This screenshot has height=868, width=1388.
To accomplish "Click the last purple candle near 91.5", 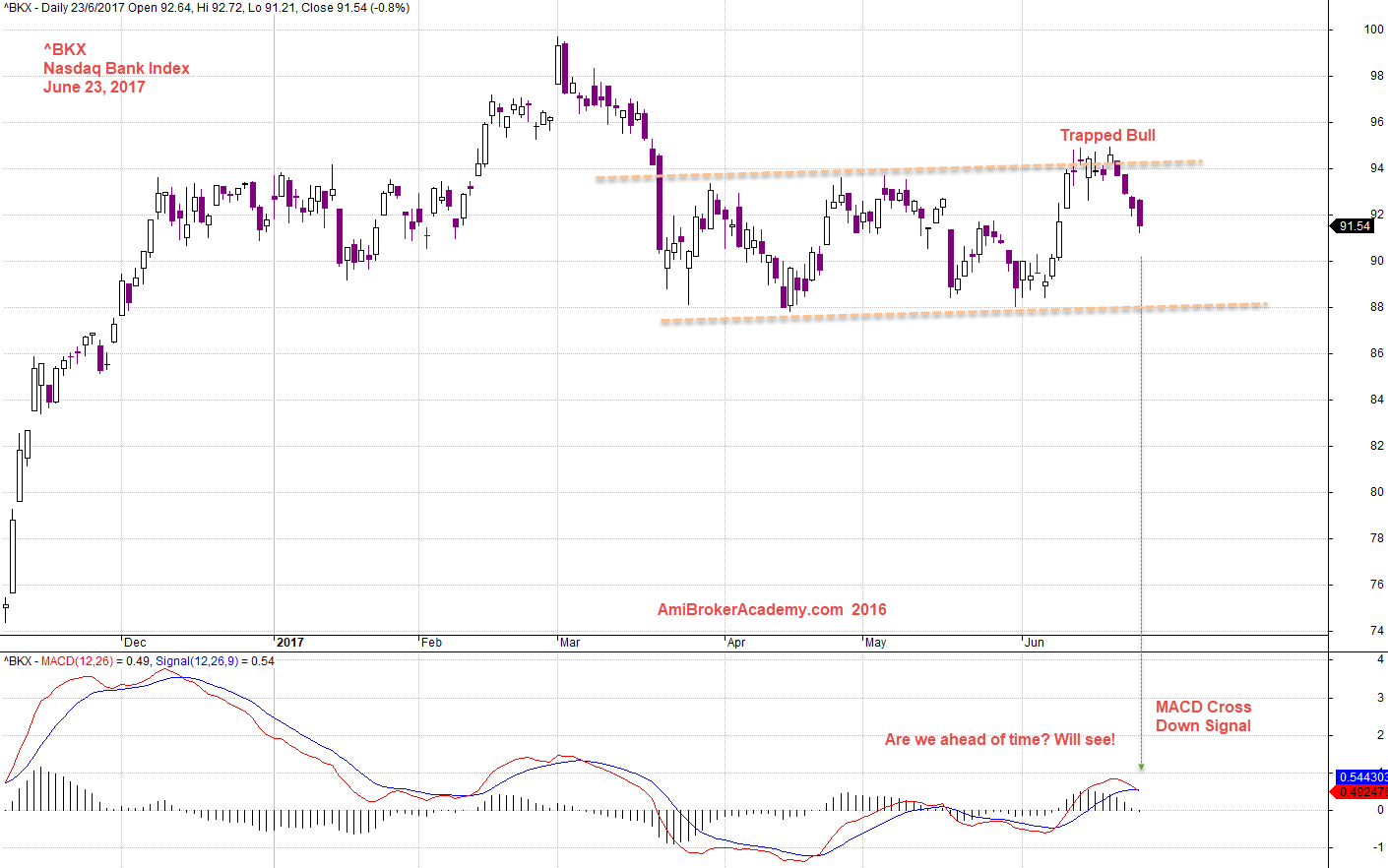I will (x=1140, y=215).
